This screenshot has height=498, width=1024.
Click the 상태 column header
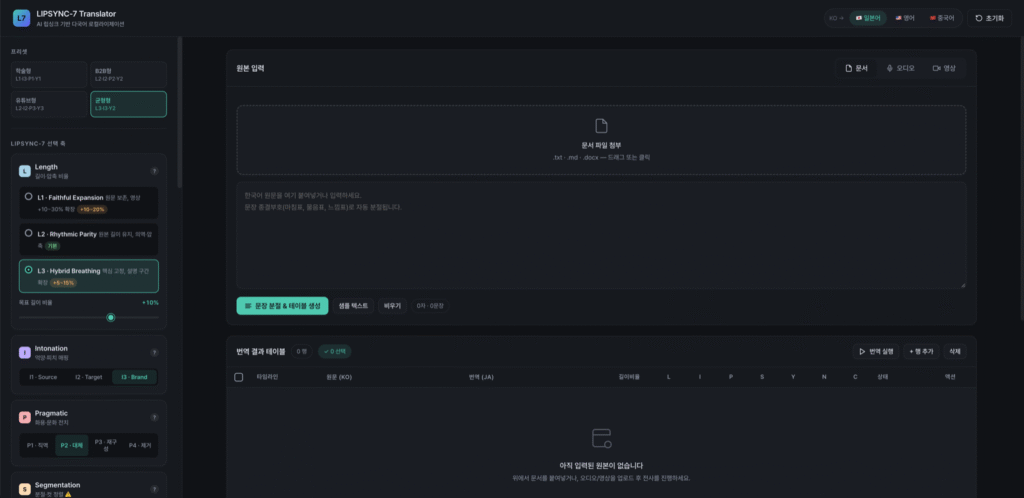(882, 377)
